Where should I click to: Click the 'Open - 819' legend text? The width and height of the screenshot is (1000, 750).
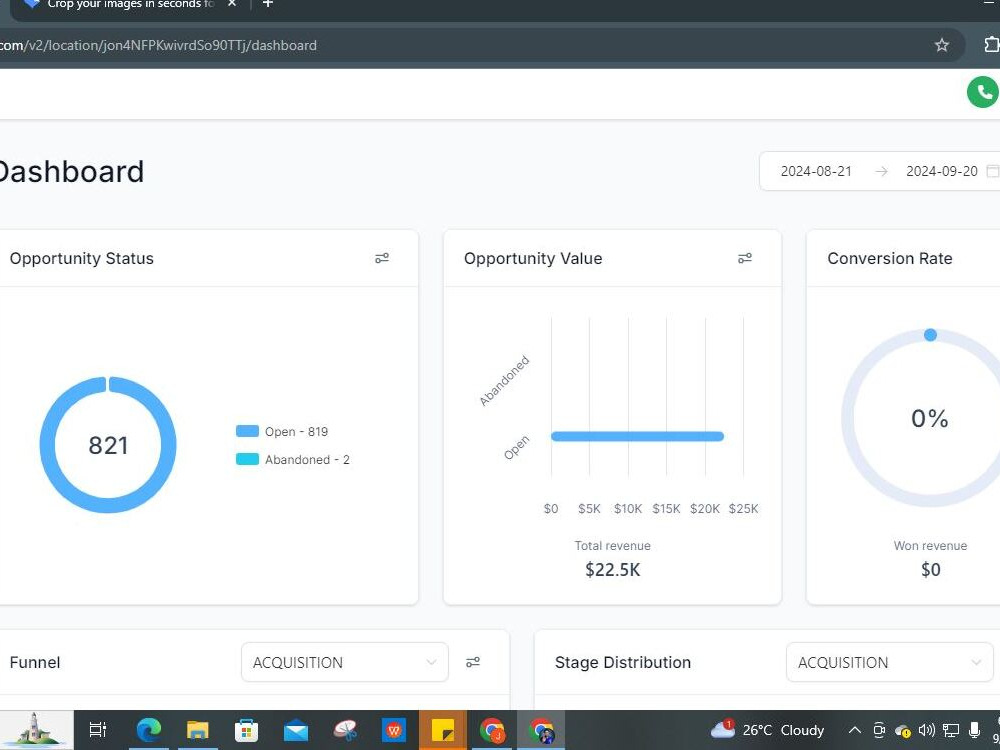coord(297,432)
